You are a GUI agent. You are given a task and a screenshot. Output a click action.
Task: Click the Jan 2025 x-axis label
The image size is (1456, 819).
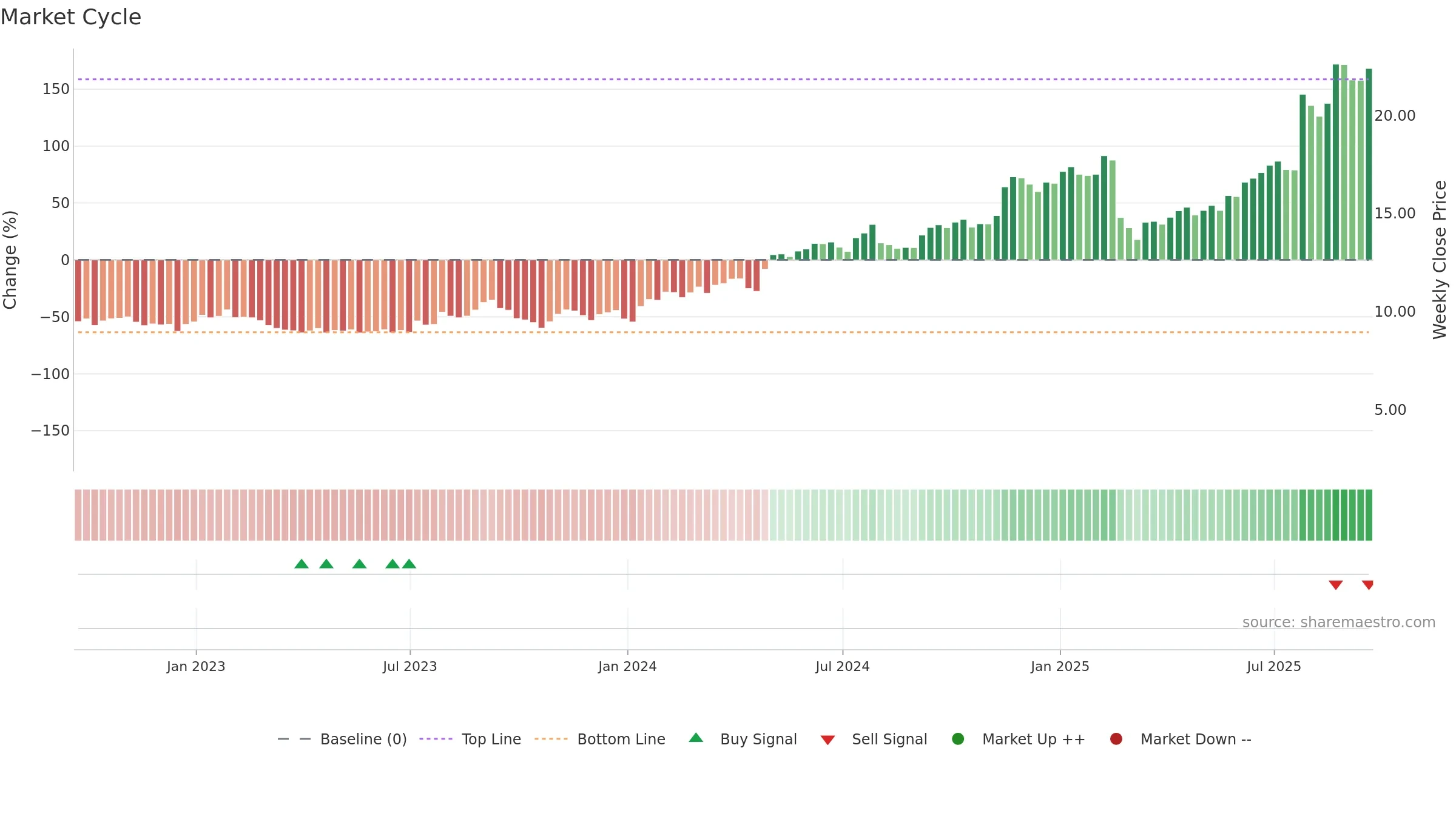point(1060,667)
